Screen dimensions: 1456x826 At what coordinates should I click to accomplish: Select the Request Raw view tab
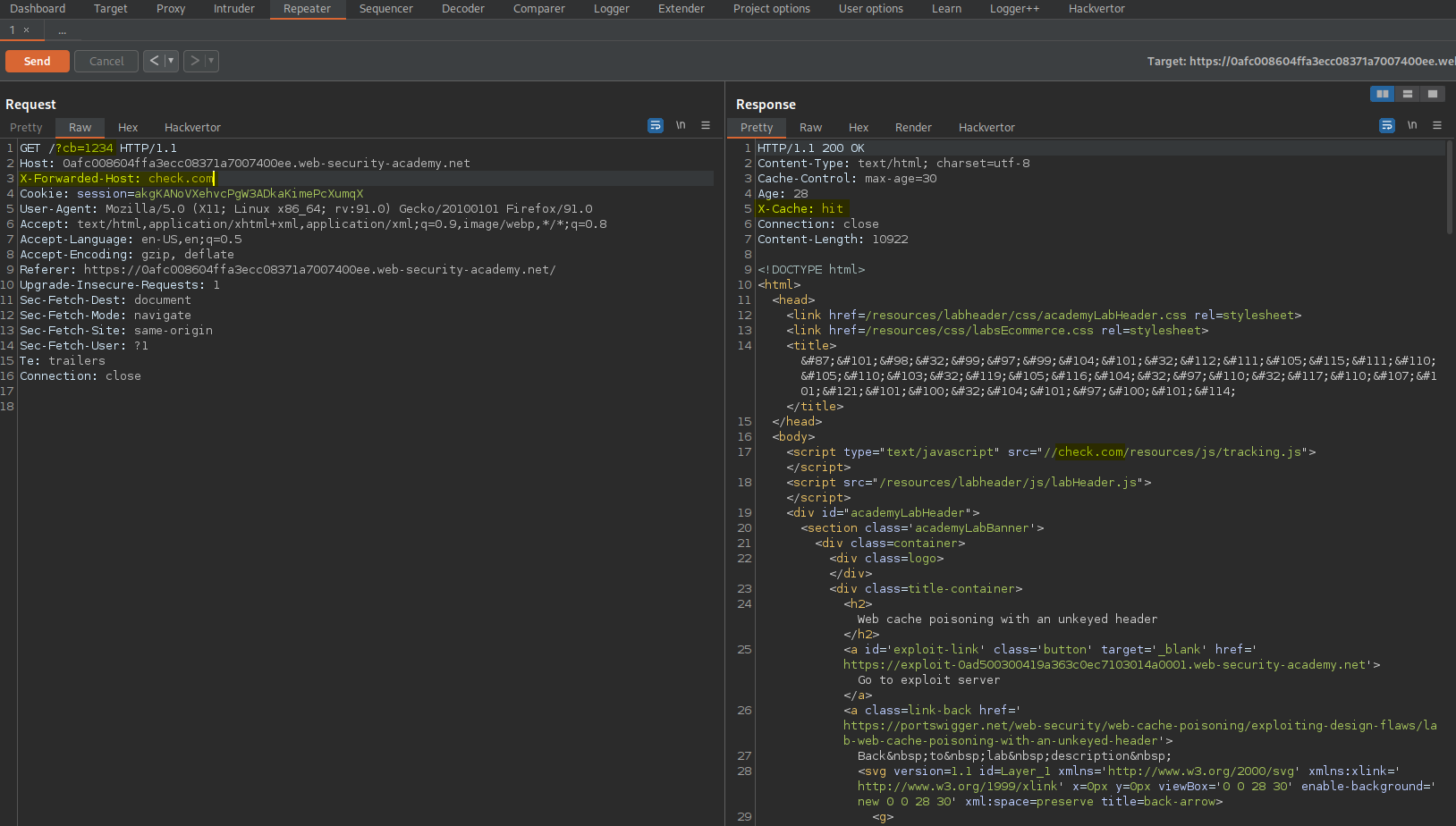(80, 128)
